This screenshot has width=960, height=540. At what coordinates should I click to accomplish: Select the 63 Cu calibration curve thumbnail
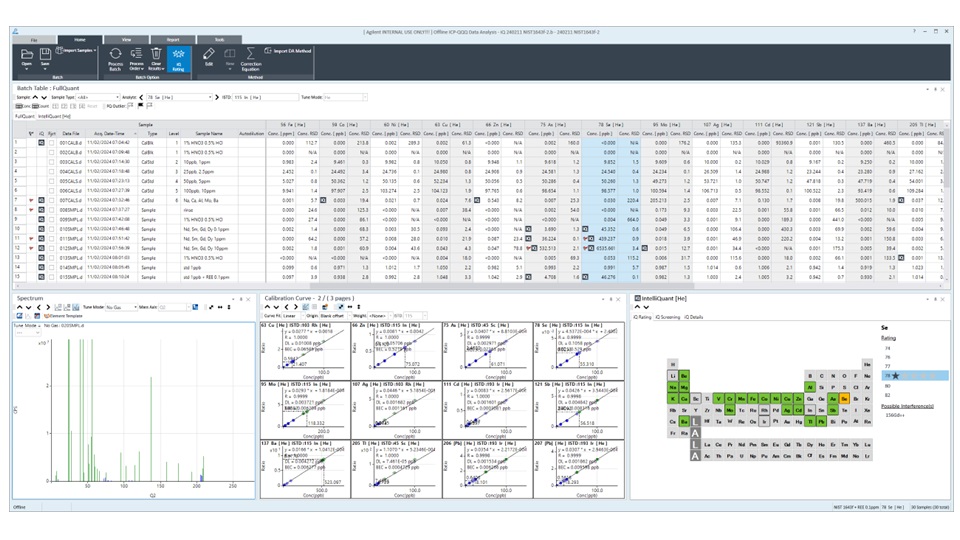[305, 353]
